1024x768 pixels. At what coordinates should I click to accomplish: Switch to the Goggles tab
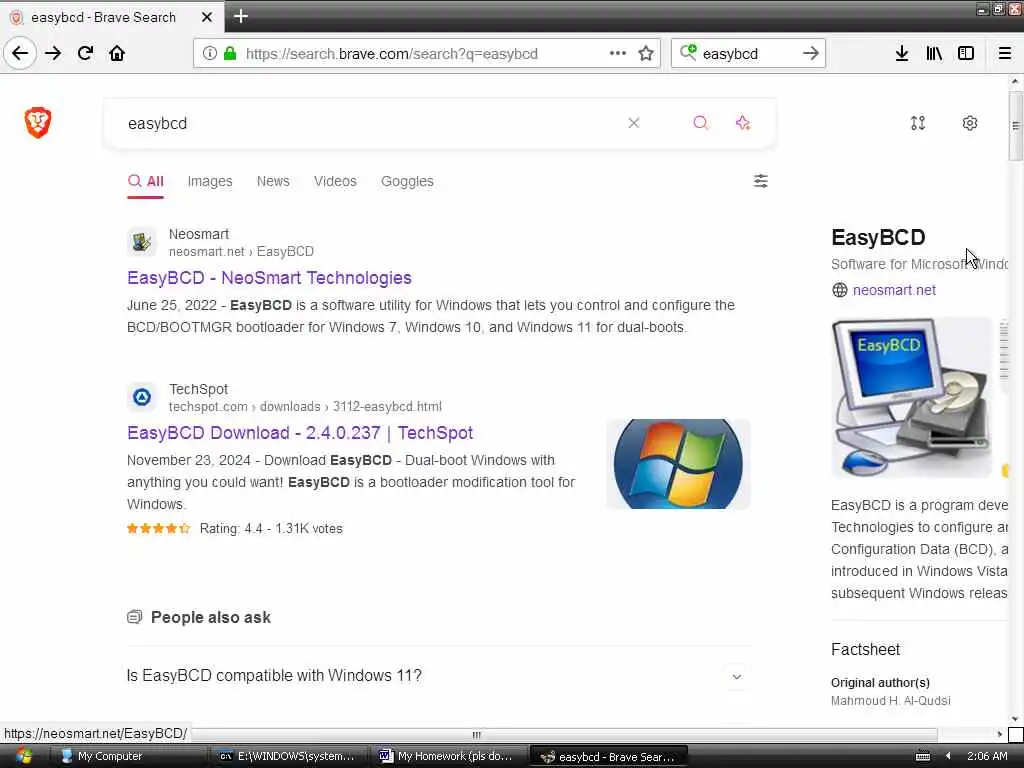(407, 181)
